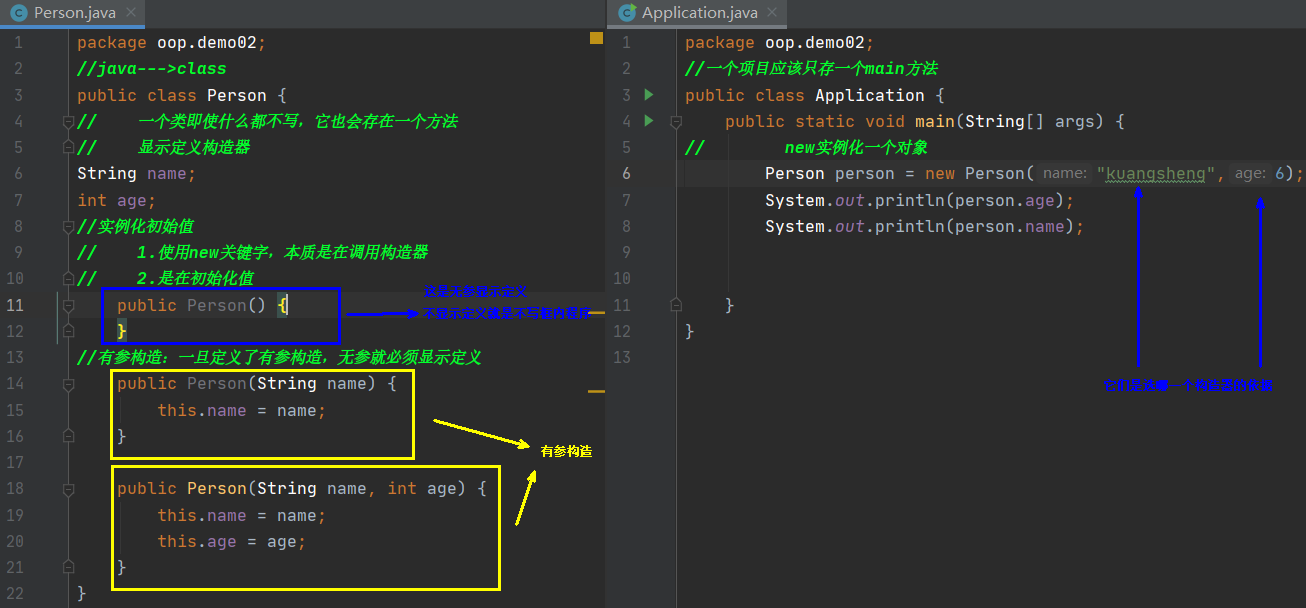Click the comment on line 13 starting '//有参构造'
The width and height of the screenshot is (1306, 608).
[280, 358]
